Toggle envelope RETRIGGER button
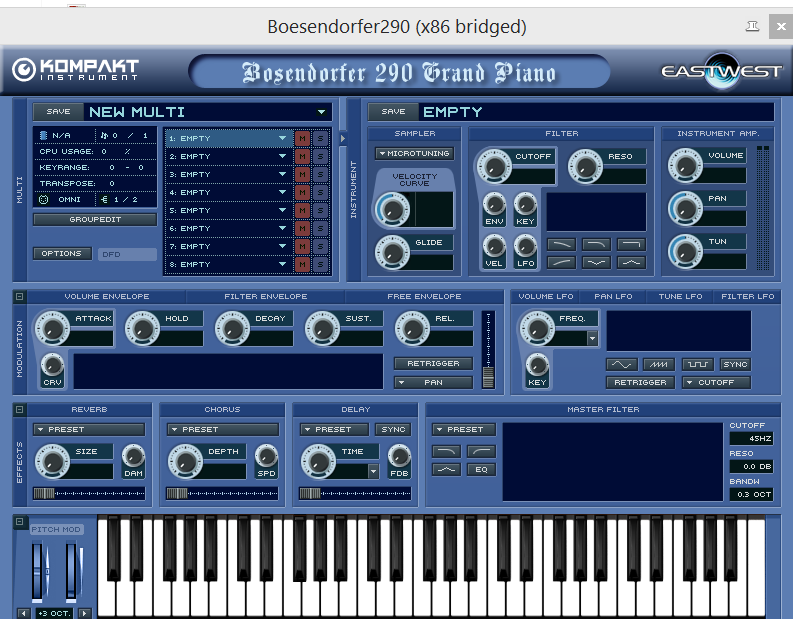Viewport: 793px width, 619px height. (x=433, y=364)
